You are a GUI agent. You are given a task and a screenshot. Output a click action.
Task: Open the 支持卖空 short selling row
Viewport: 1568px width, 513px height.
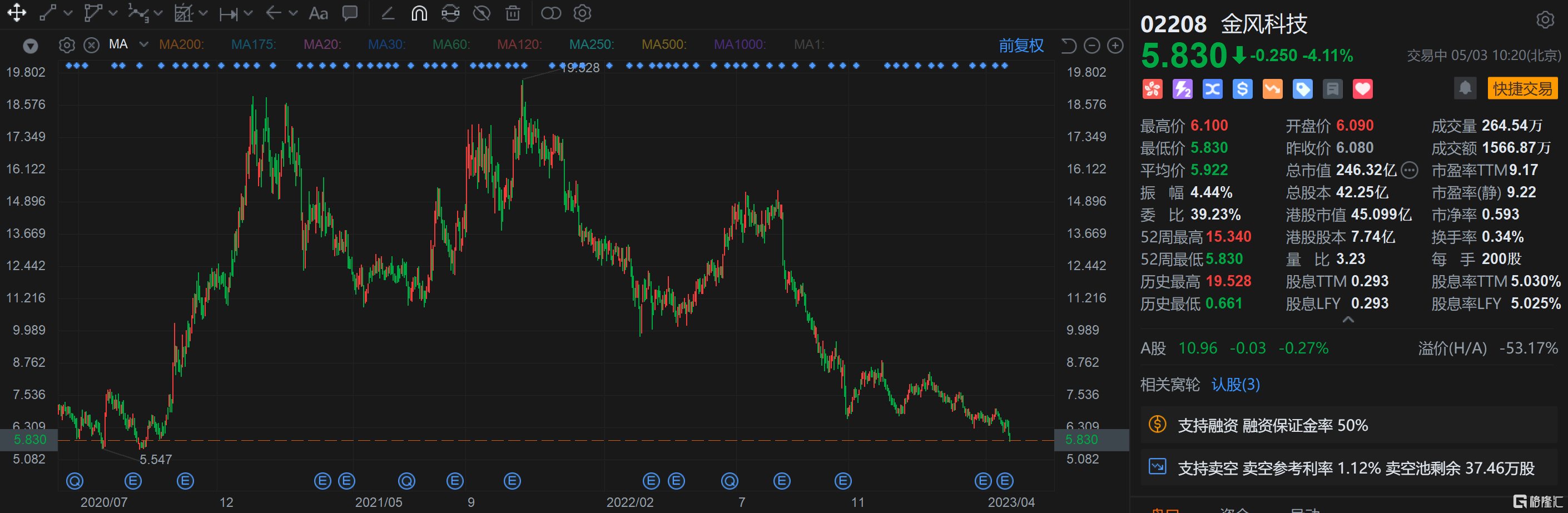(1349, 468)
